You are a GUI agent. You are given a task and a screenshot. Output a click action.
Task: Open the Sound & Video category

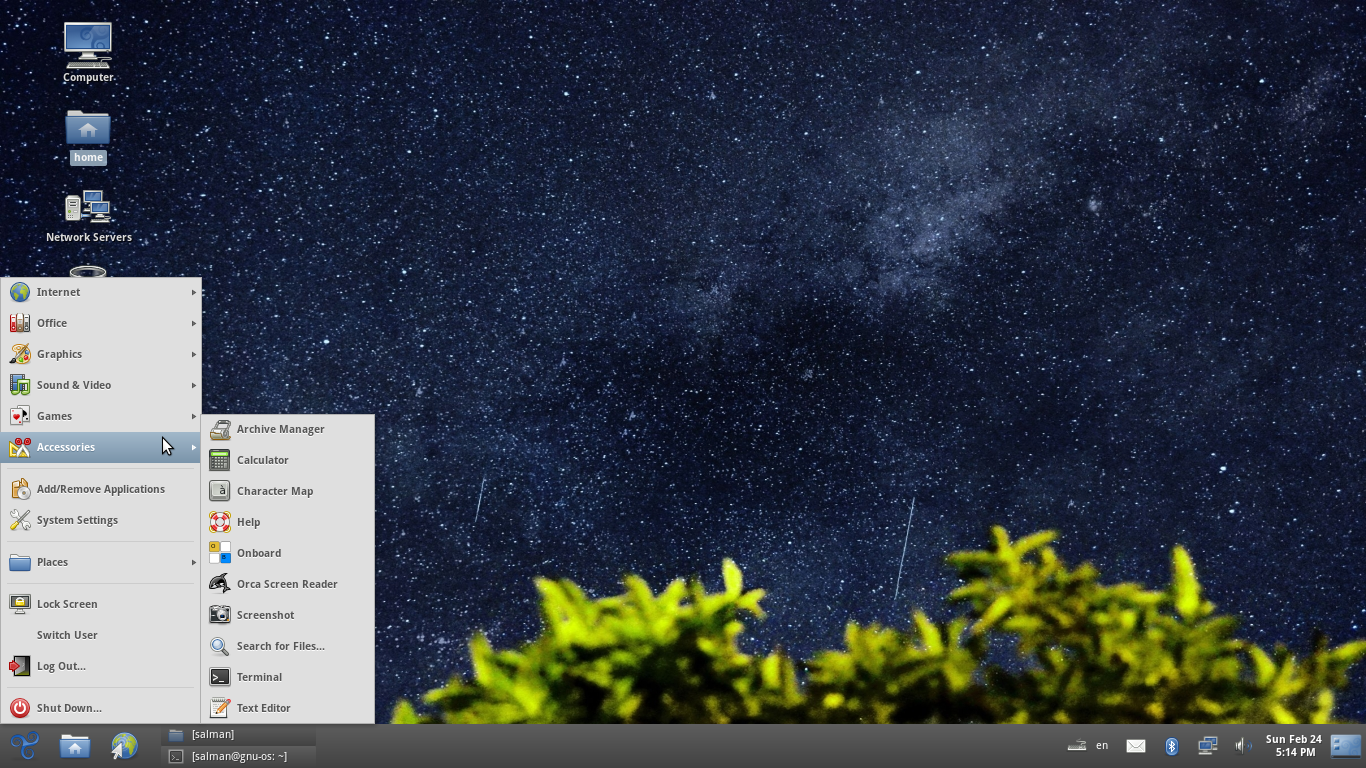coord(74,385)
